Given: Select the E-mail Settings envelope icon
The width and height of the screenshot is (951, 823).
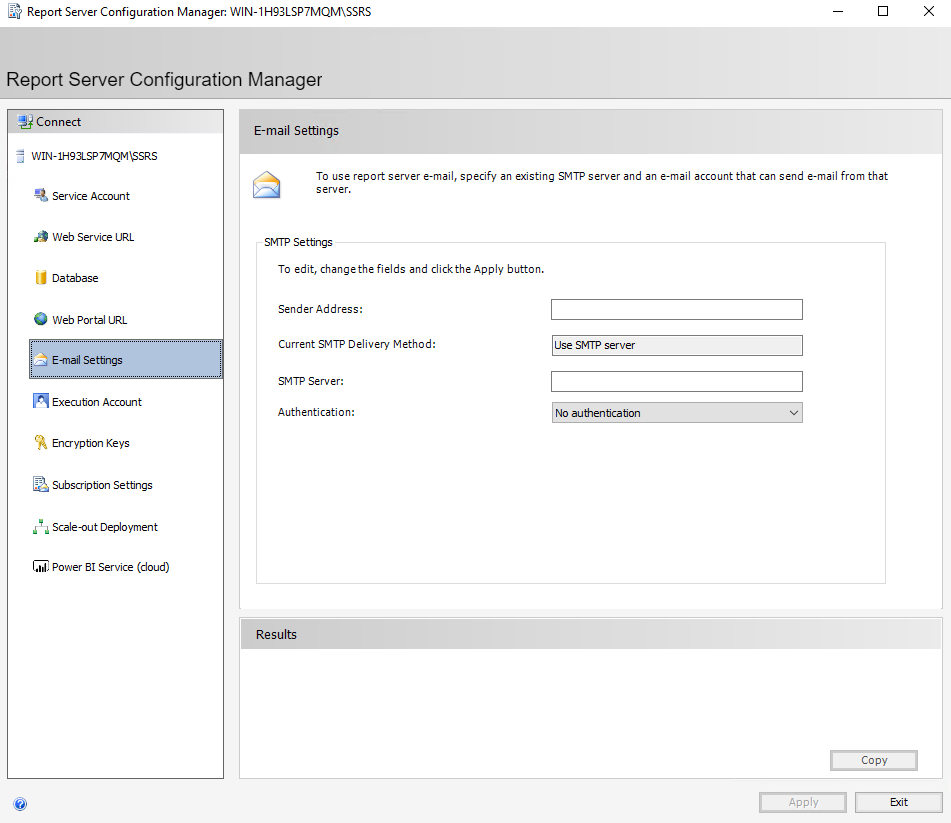Looking at the screenshot, I should [43, 359].
